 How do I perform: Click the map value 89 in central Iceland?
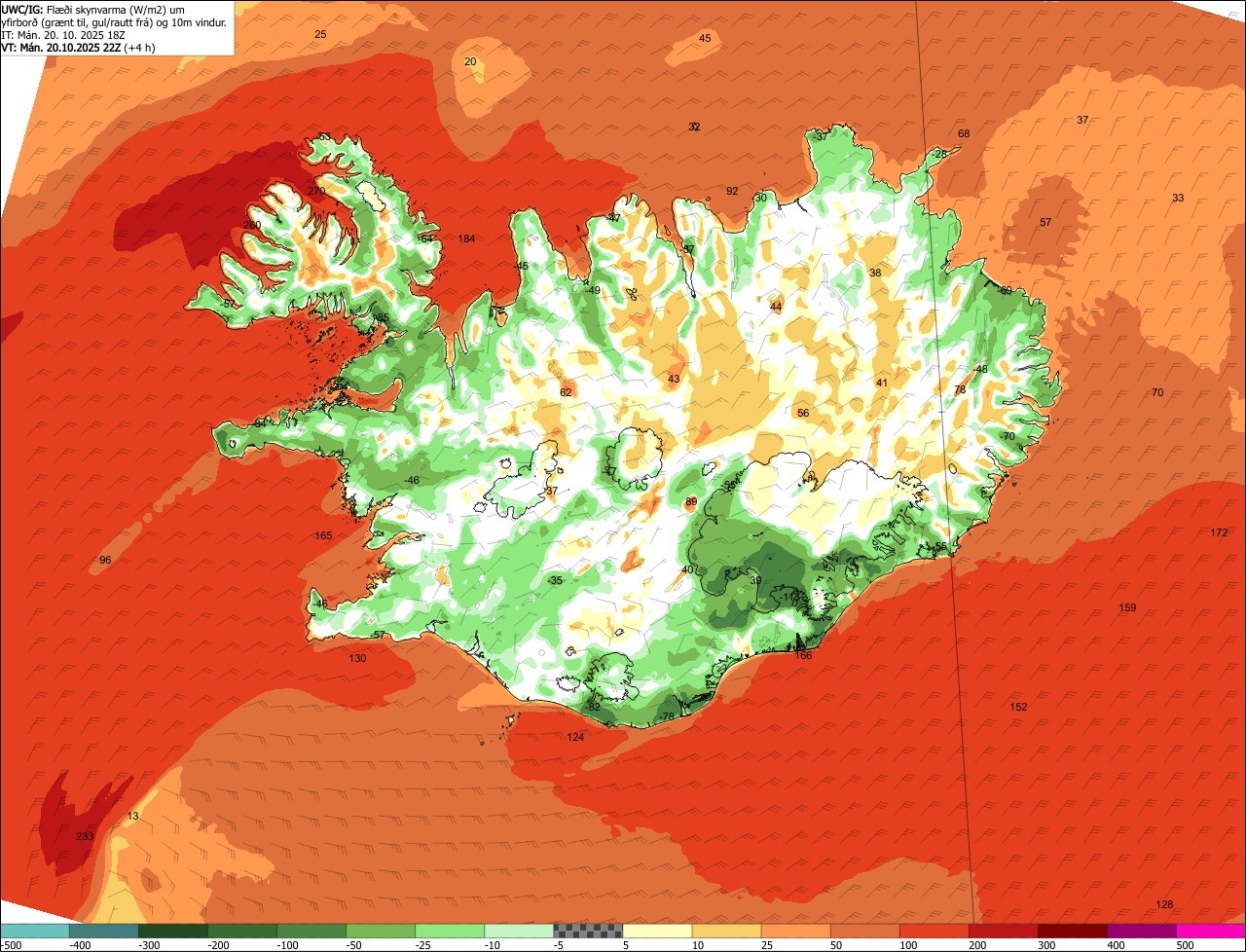[691, 502]
